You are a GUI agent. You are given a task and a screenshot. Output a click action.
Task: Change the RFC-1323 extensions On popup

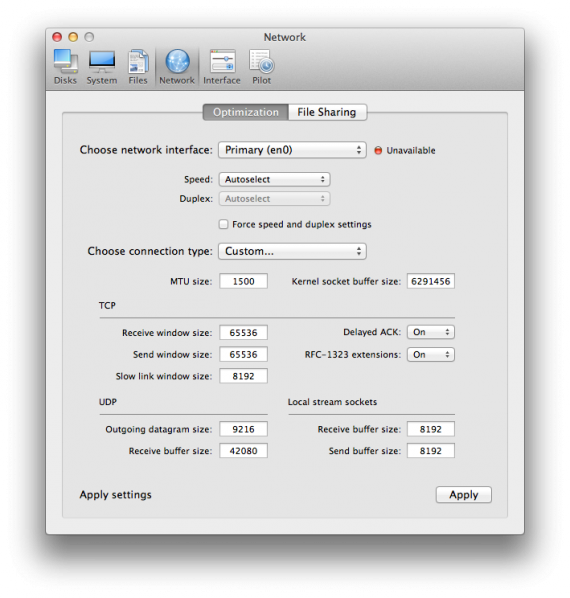click(x=431, y=355)
